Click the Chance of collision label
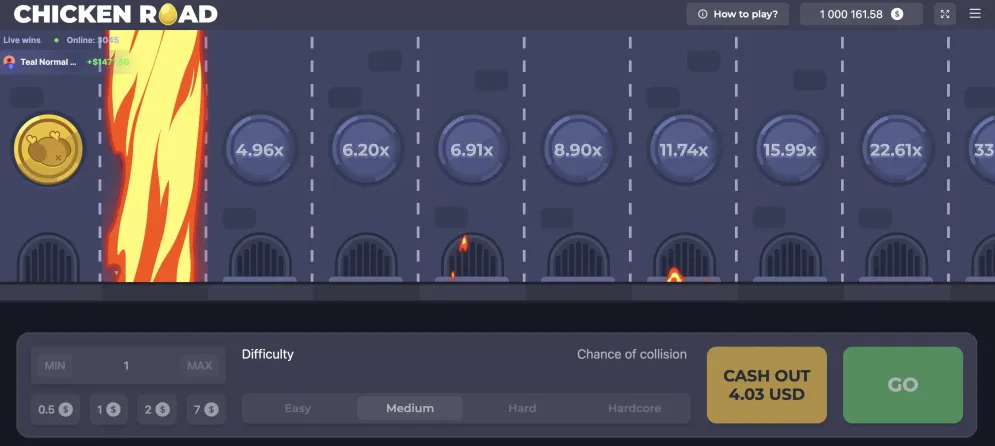The width and height of the screenshot is (995, 446). (x=631, y=354)
